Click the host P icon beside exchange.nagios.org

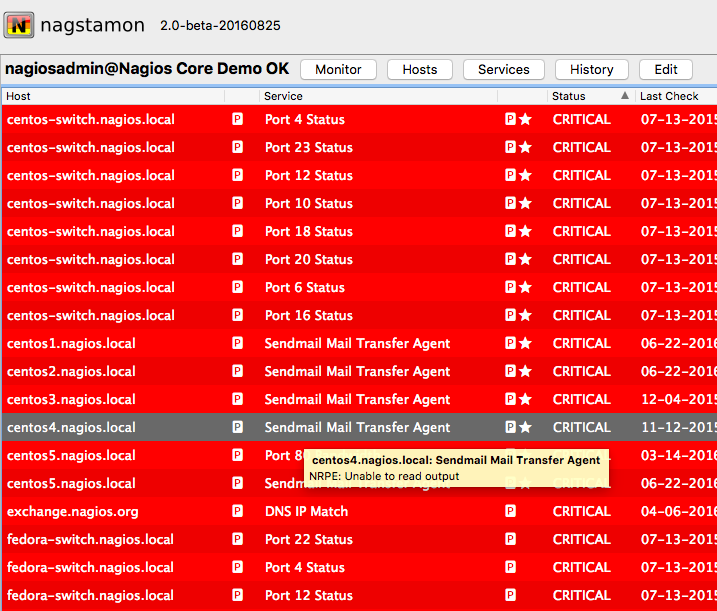pos(238,511)
